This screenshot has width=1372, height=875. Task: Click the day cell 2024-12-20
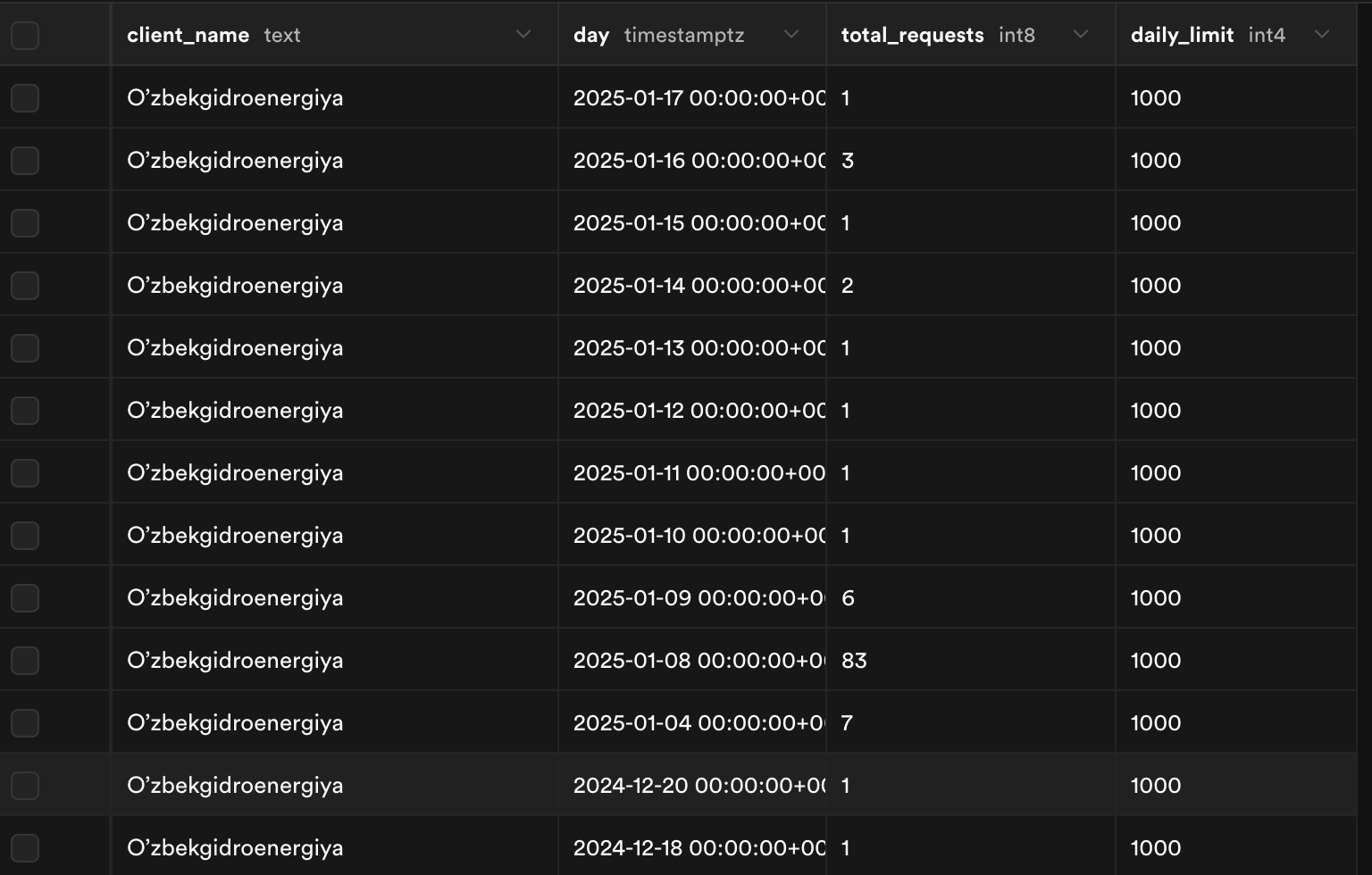pyautogui.click(x=692, y=785)
